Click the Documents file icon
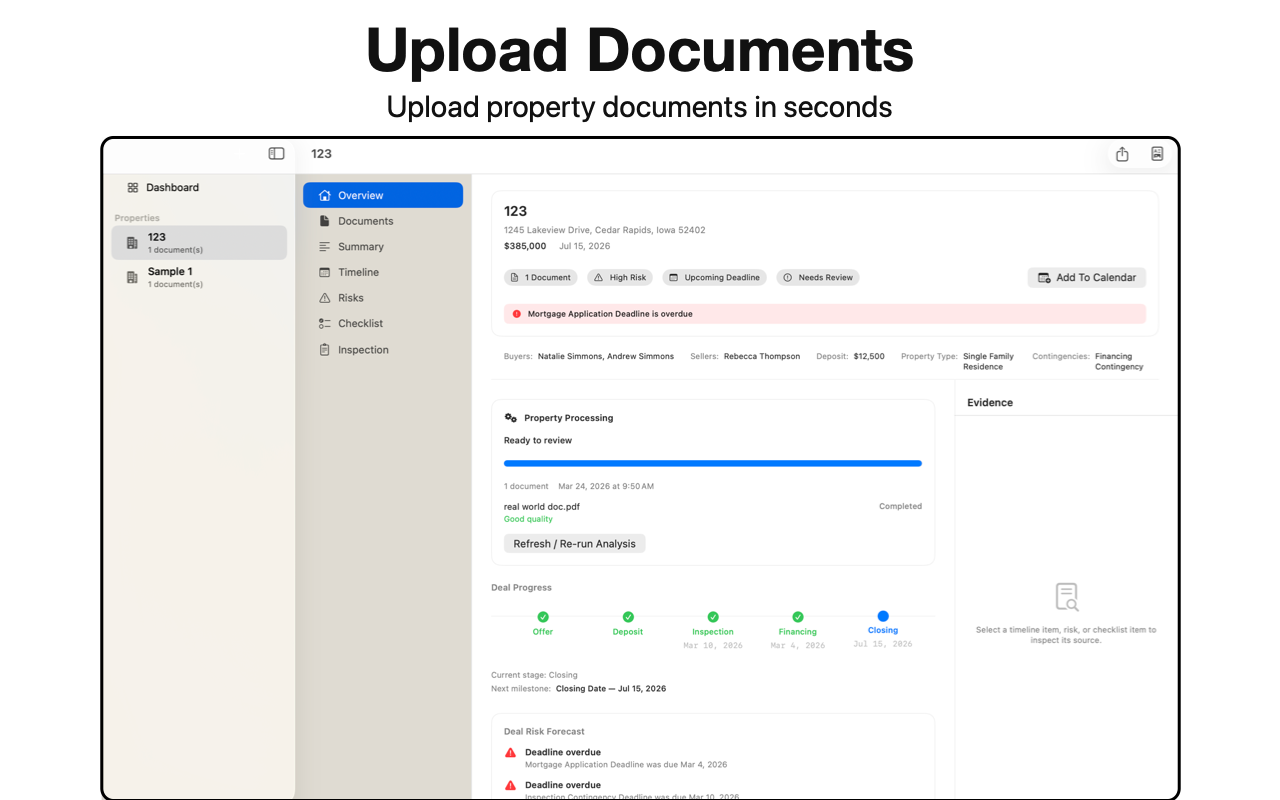The image size is (1280, 800). coord(324,221)
